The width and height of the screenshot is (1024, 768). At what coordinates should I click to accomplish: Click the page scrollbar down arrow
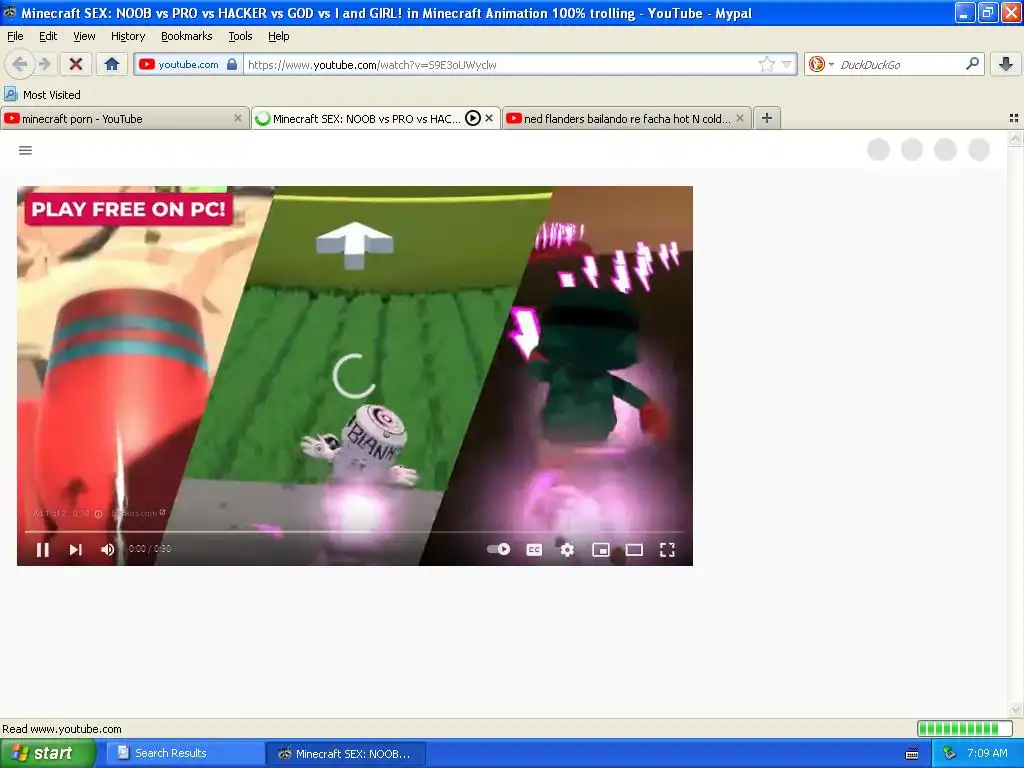[x=1015, y=710]
